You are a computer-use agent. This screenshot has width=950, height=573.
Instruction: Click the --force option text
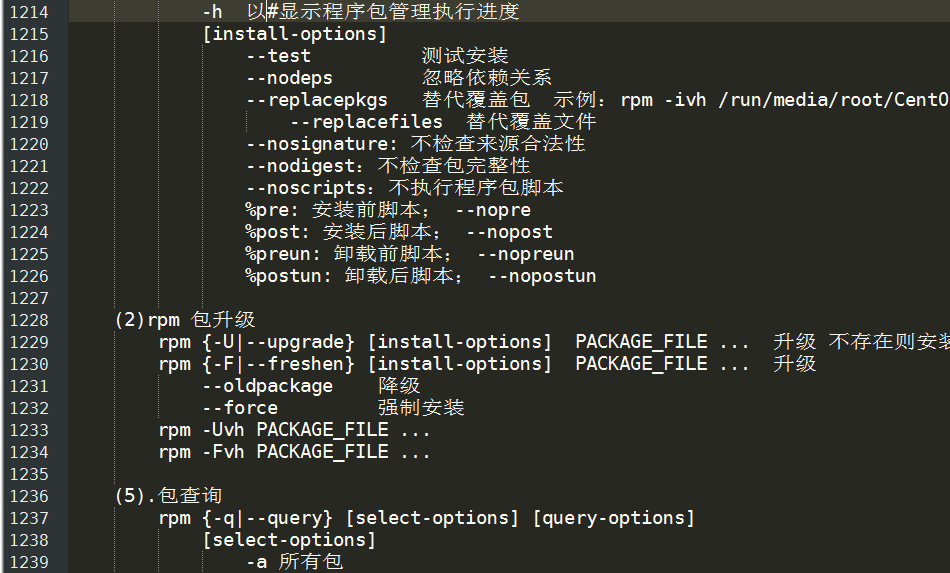pyautogui.click(x=240, y=408)
